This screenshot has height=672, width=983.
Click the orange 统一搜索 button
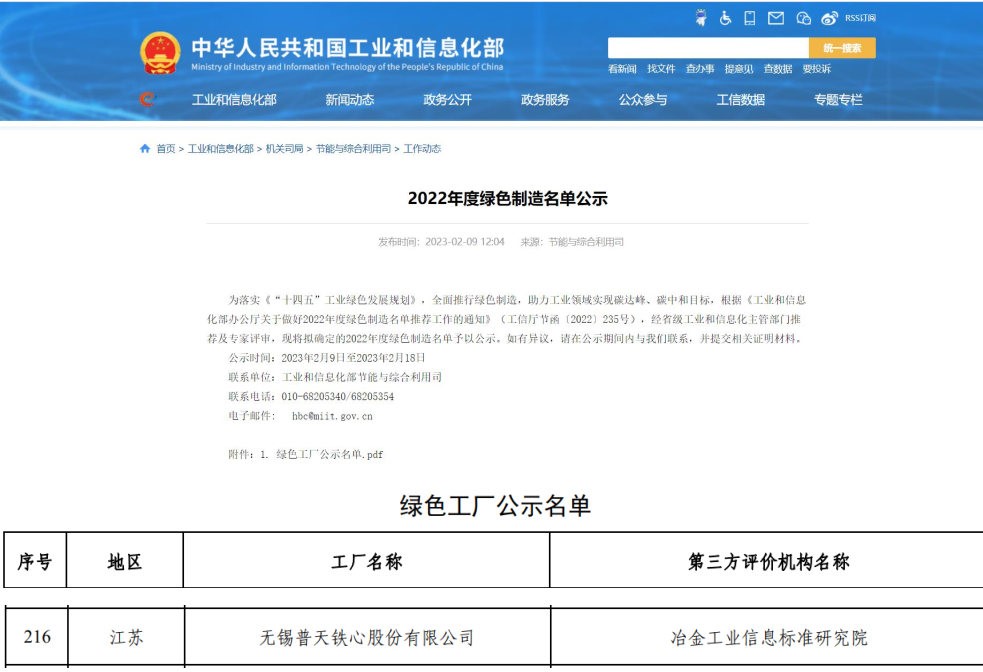(842, 48)
